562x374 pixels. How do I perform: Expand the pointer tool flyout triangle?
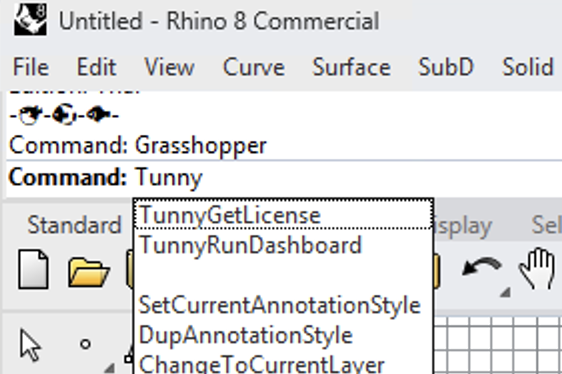tap(109, 368)
